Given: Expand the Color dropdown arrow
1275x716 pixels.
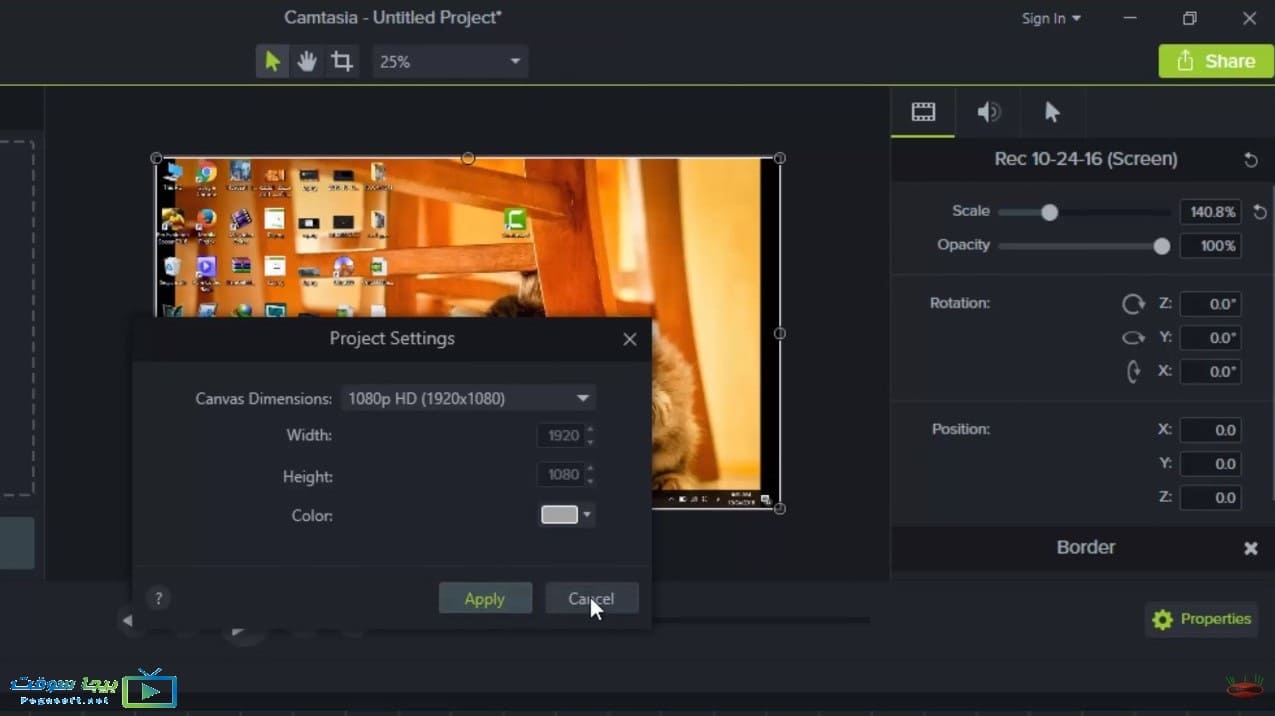Looking at the screenshot, I should tap(587, 516).
